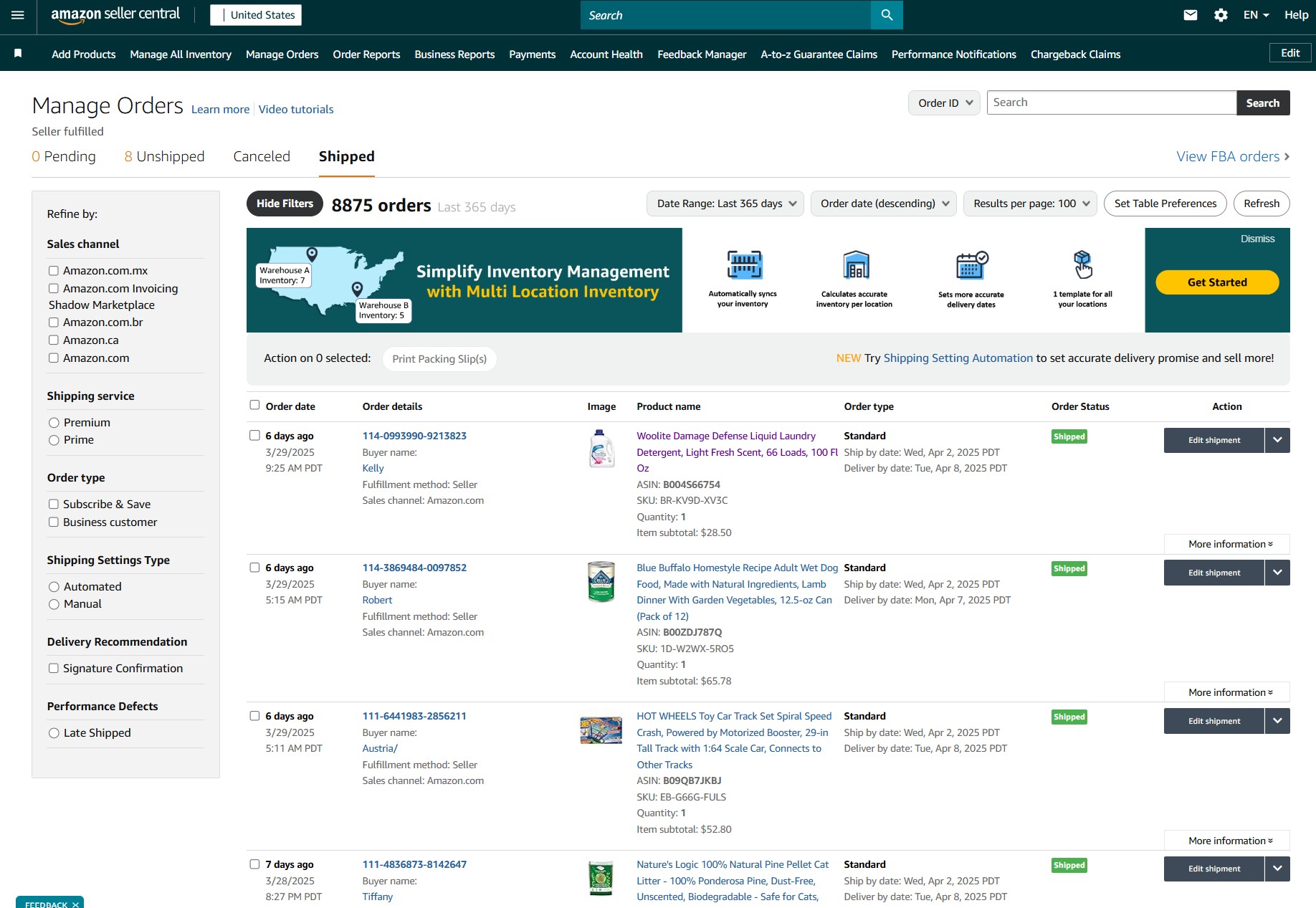Open the Manage All Inventory menu

click(181, 54)
